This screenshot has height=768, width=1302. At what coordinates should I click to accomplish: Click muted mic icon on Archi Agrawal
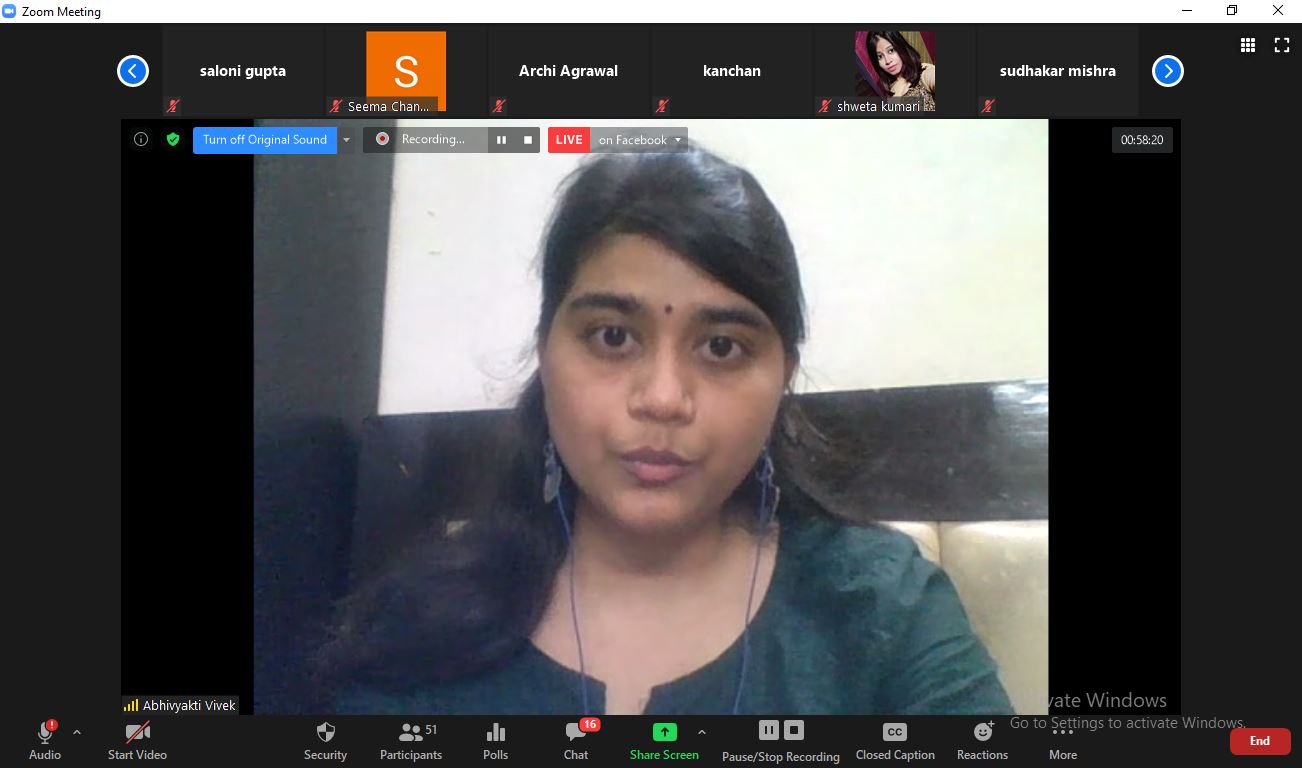pyautogui.click(x=499, y=106)
